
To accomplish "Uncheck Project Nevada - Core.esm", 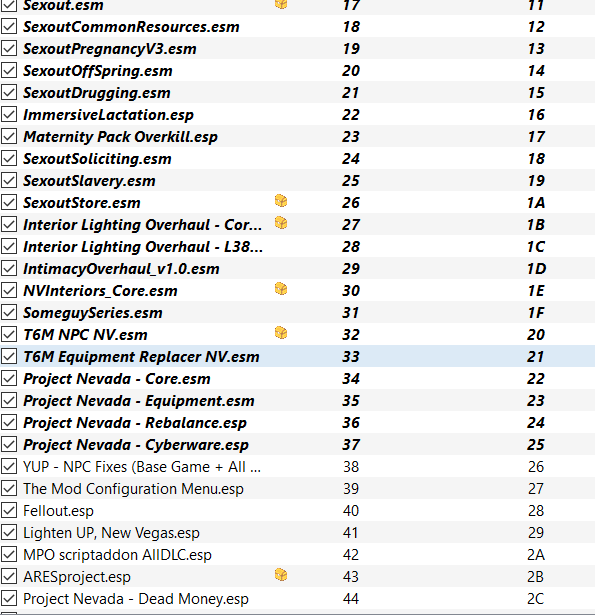I will (9, 378).
